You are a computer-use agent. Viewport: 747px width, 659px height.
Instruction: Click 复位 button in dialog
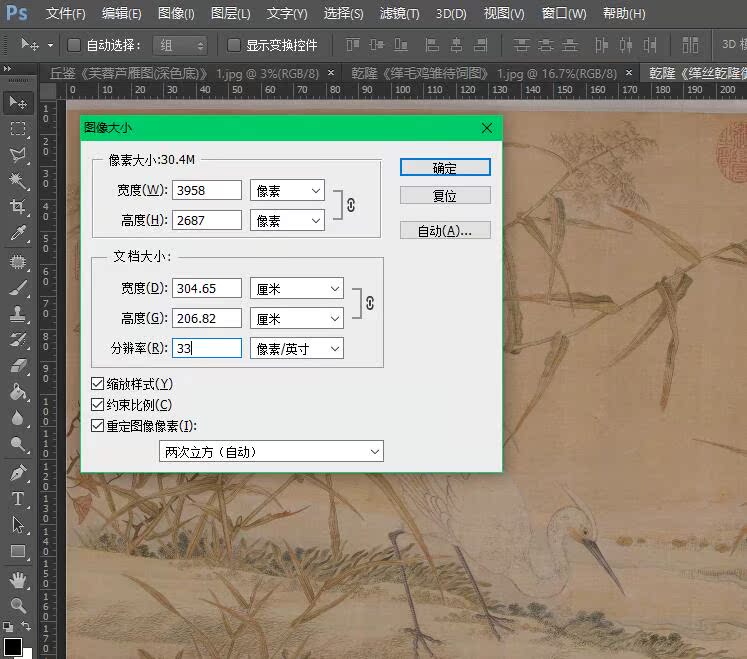pos(445,195)
